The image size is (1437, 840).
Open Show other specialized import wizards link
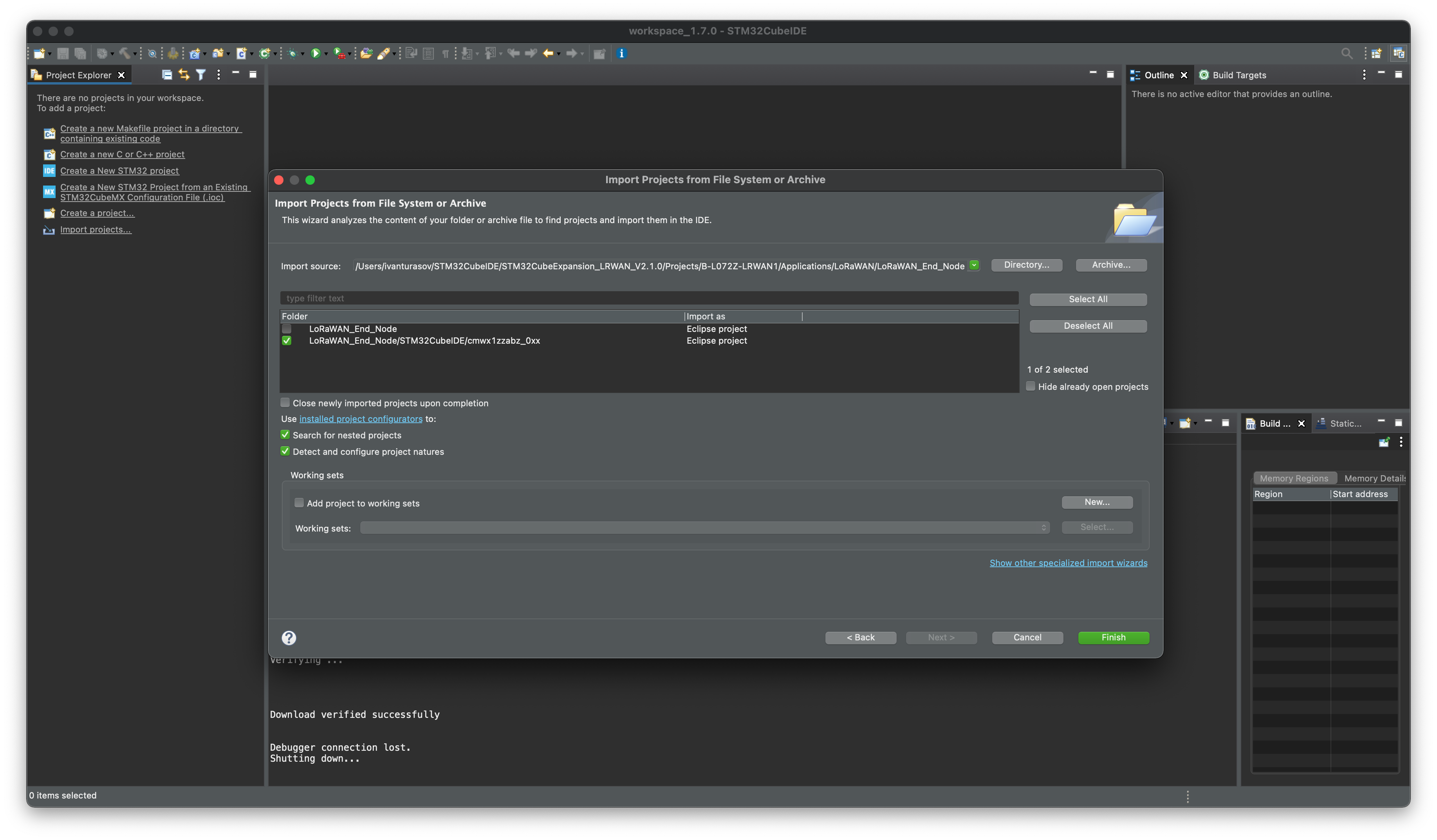point(1069,563)
